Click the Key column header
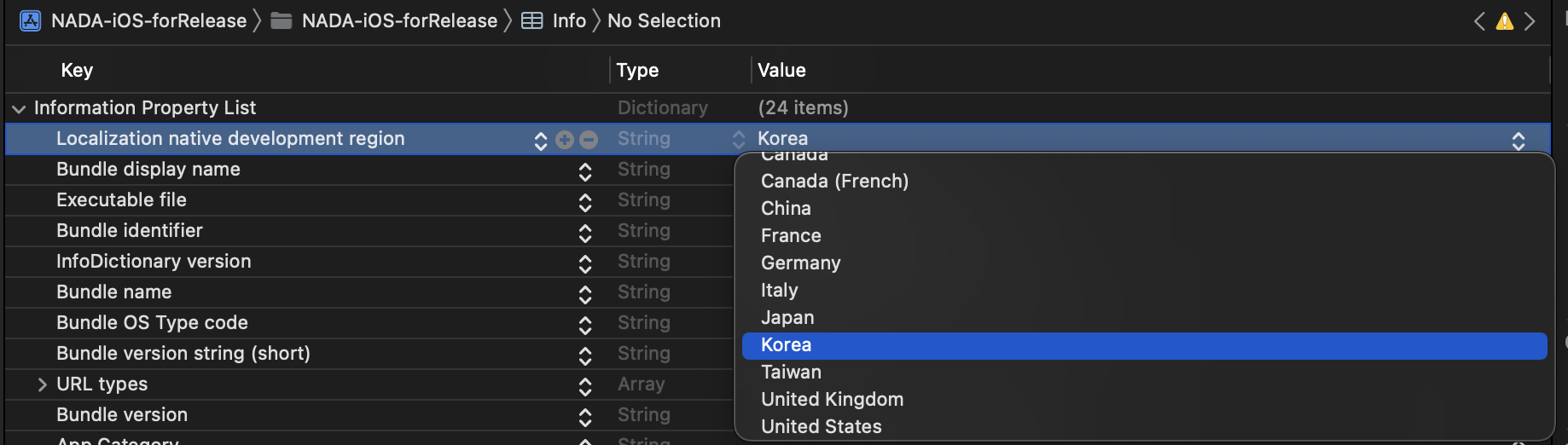 (x=77, y=70)
